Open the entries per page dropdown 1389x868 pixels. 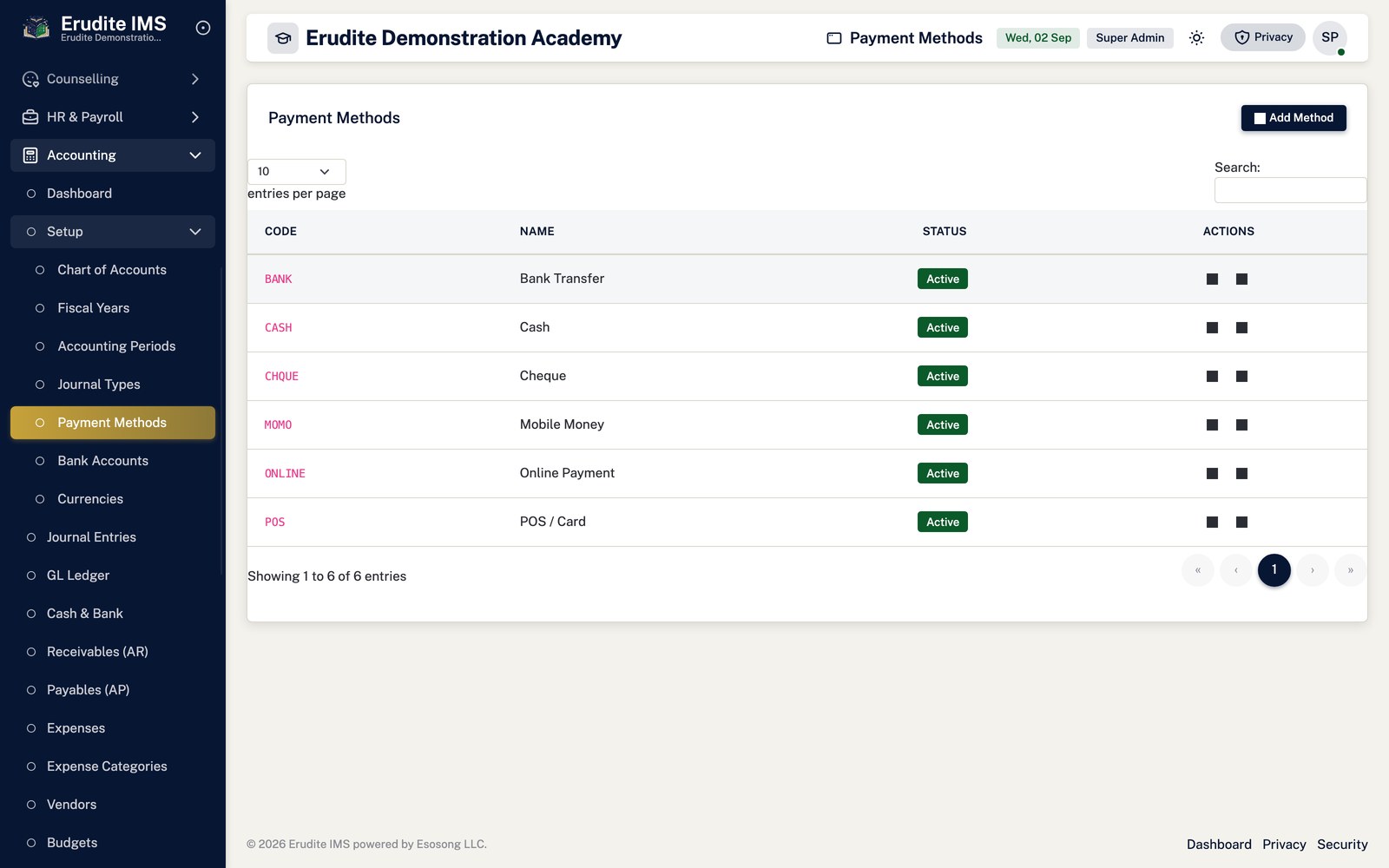click(297, 172)
